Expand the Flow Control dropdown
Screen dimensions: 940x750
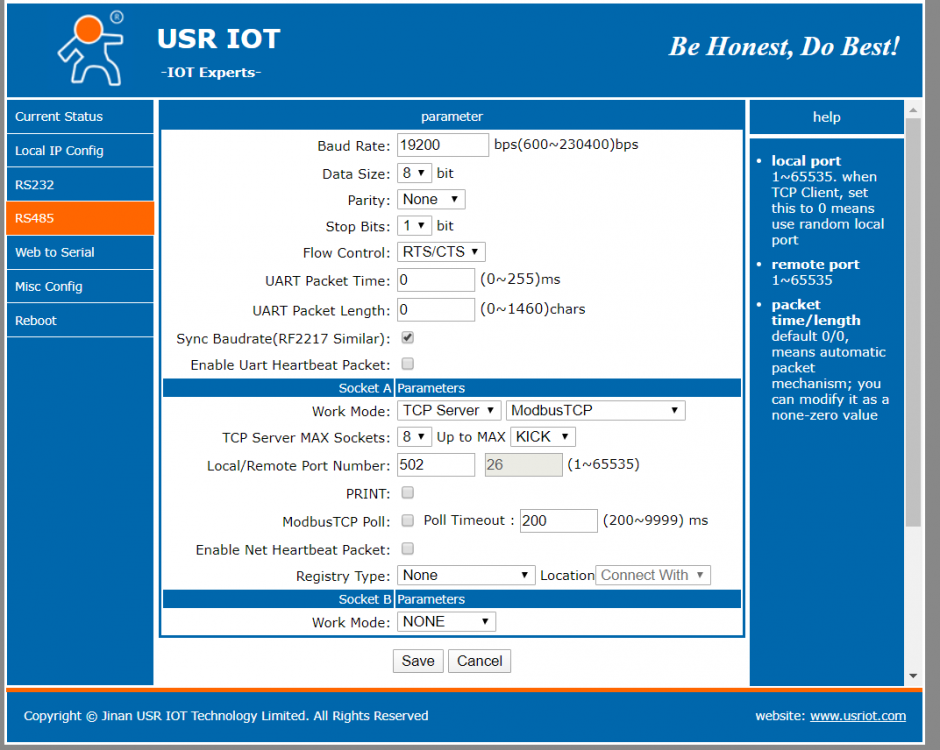click(x=441, y=251)
